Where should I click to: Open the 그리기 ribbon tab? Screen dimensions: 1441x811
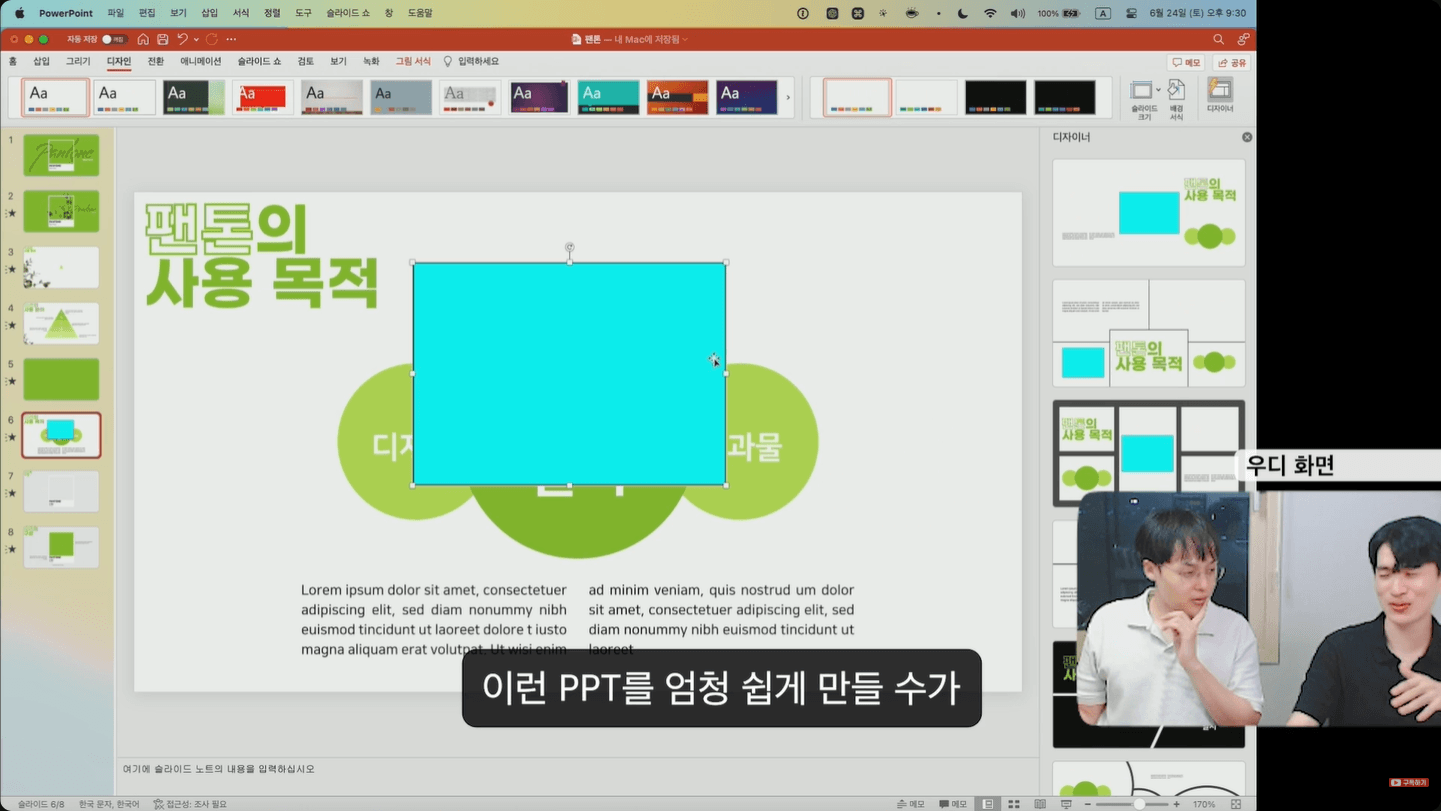click(x=78, y=61)
